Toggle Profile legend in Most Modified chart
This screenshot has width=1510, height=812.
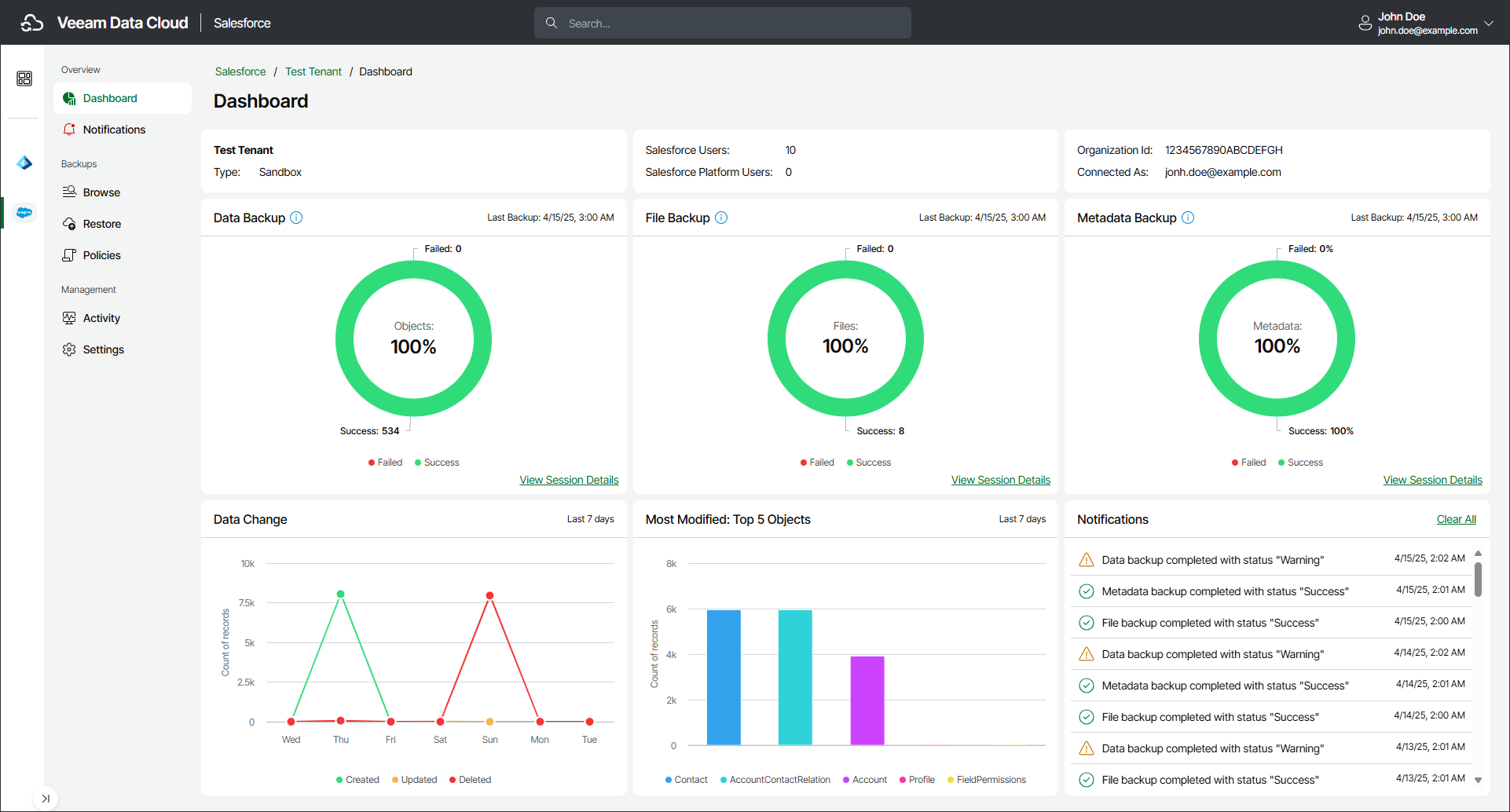(x=917, y=780)
